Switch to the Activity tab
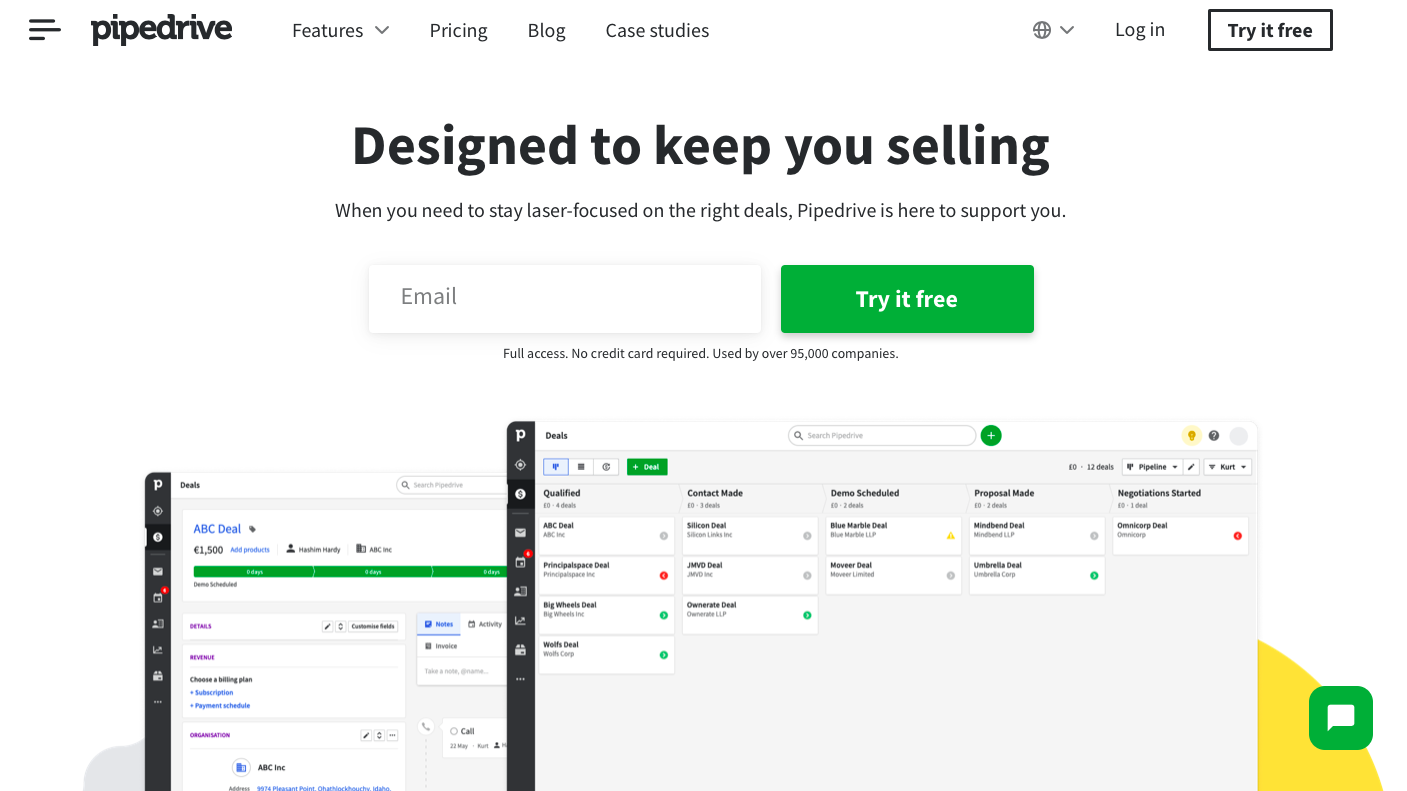 [x=485, y=624]
